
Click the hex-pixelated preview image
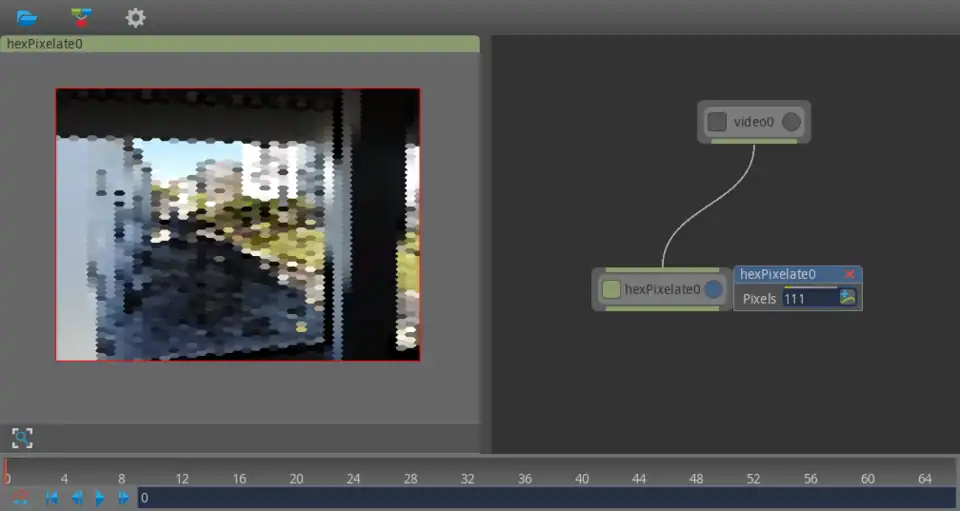[x=238, y=224]
